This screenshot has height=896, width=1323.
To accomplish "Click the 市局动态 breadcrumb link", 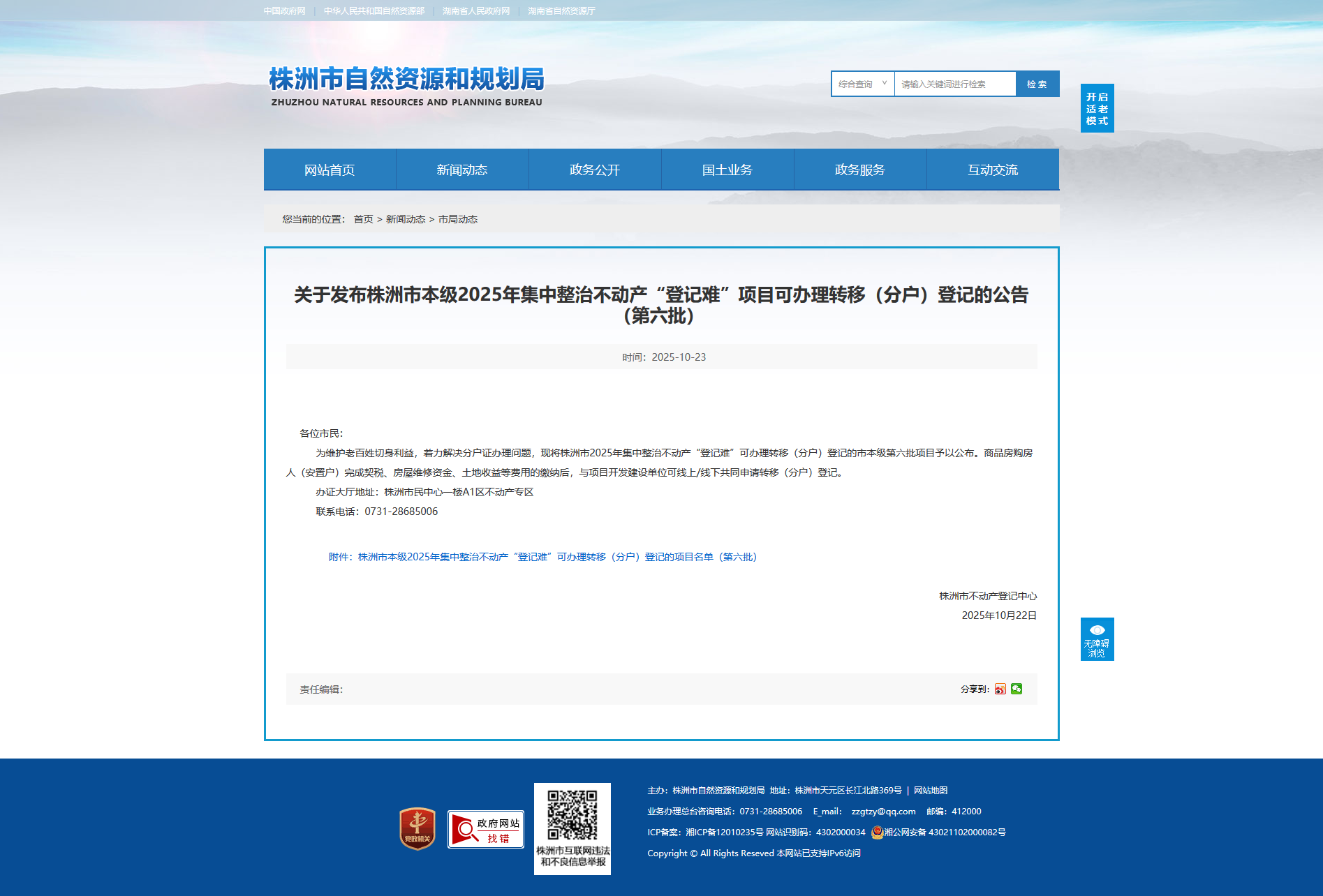I will tap(458, 219).
